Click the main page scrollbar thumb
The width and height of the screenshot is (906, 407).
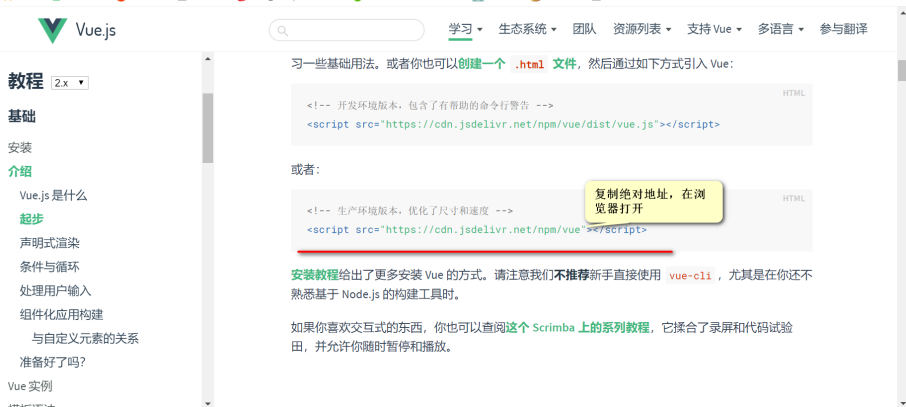(901, 70)
